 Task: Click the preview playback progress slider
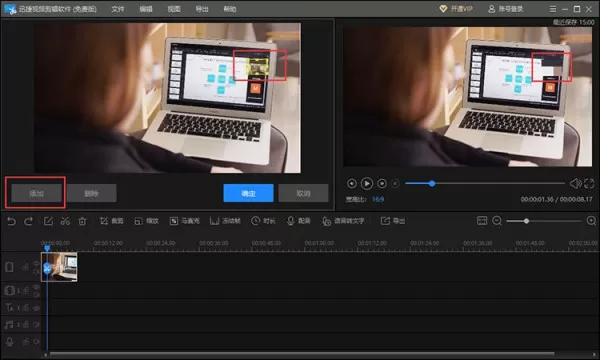tap(485, 184)
